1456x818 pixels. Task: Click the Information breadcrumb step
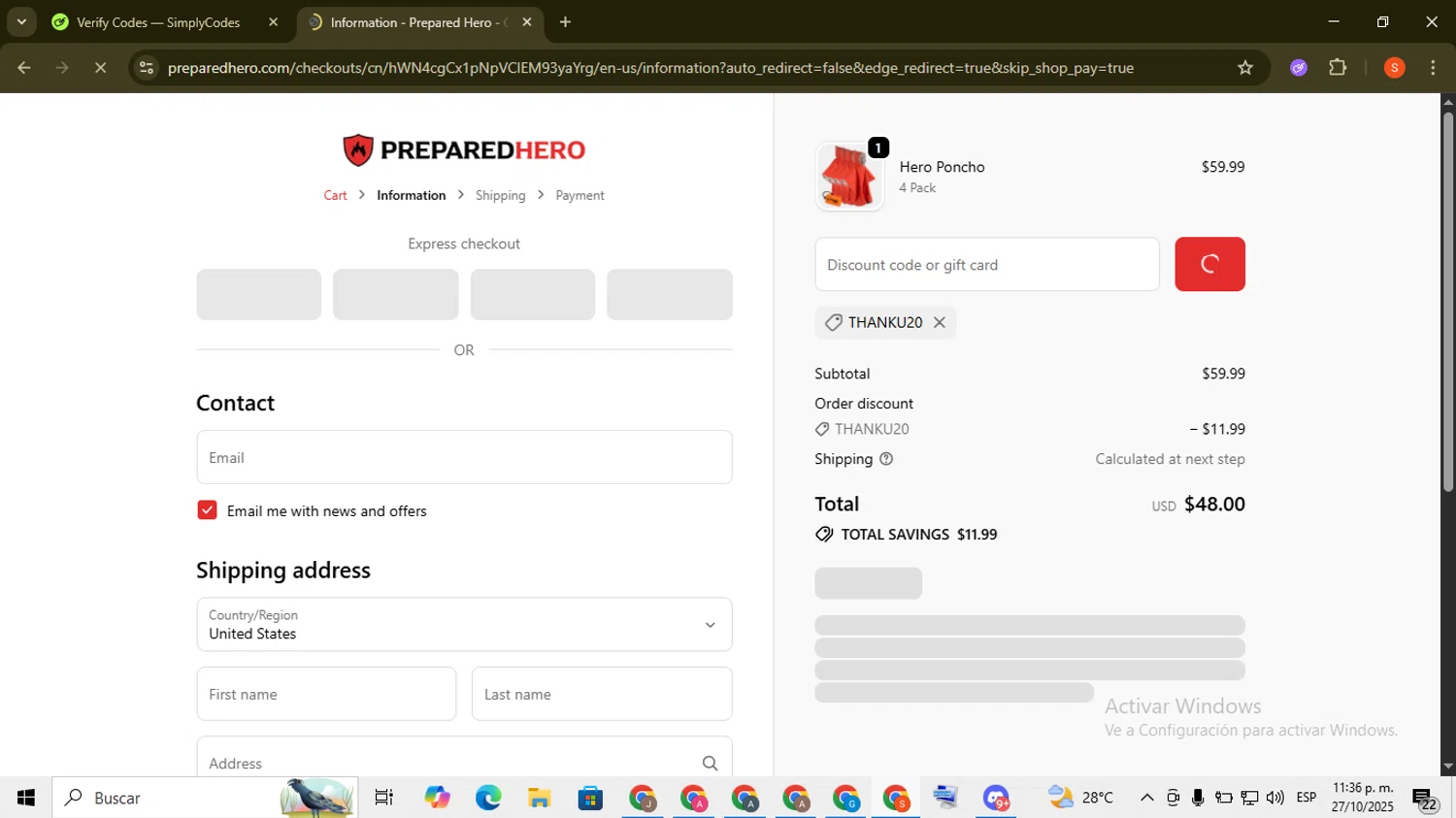click(411, 195)
